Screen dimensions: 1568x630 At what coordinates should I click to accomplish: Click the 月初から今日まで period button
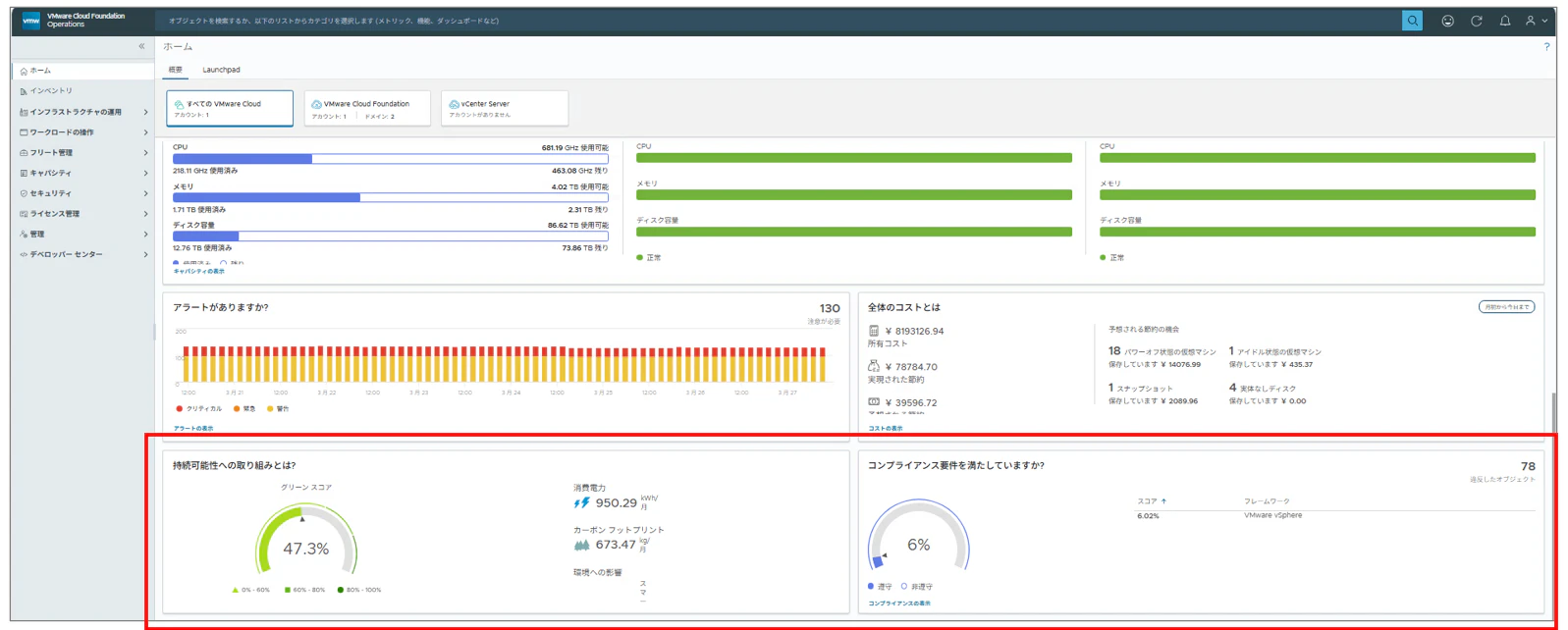coord(1506,307)
